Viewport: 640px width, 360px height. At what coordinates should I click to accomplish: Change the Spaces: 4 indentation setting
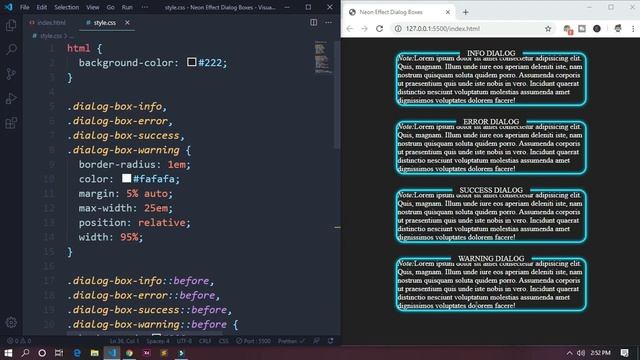(x=158, y=341)
